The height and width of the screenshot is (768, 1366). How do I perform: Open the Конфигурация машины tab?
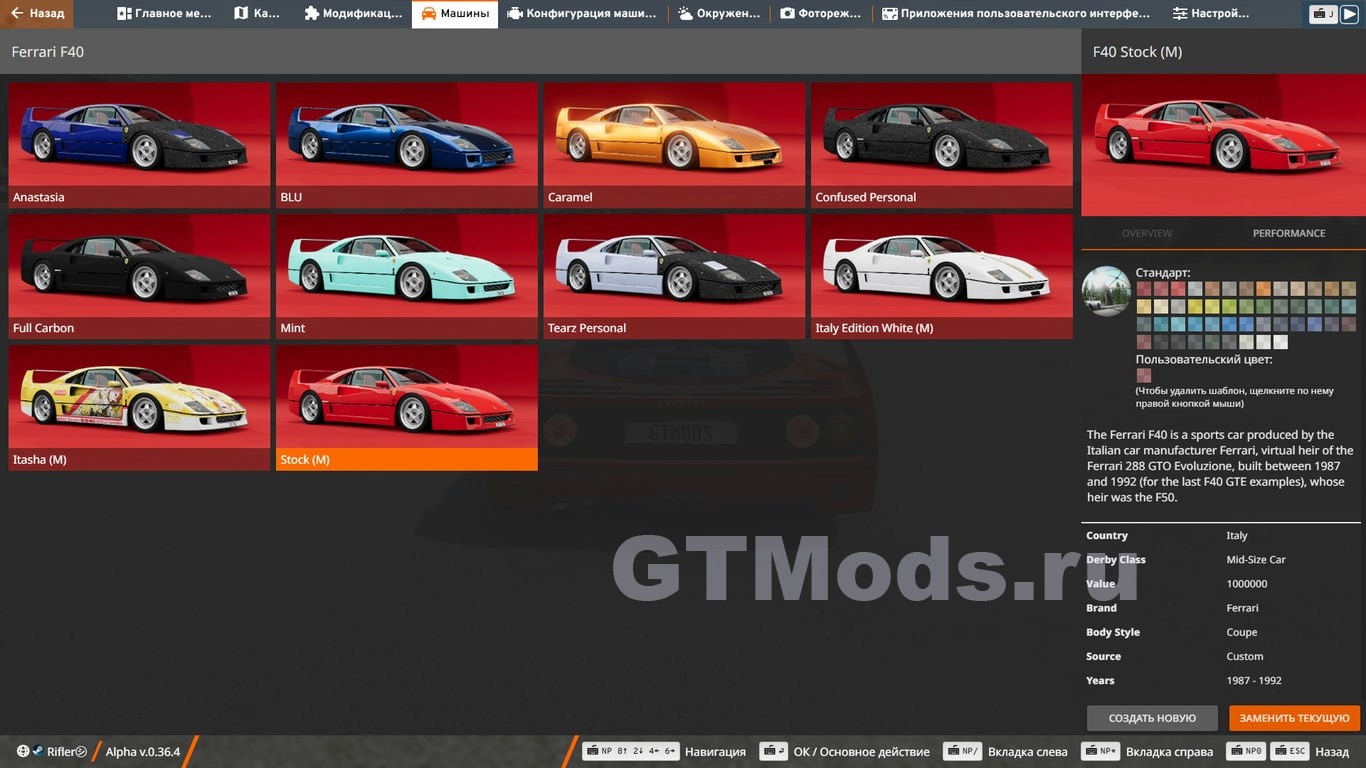point(582,14)
